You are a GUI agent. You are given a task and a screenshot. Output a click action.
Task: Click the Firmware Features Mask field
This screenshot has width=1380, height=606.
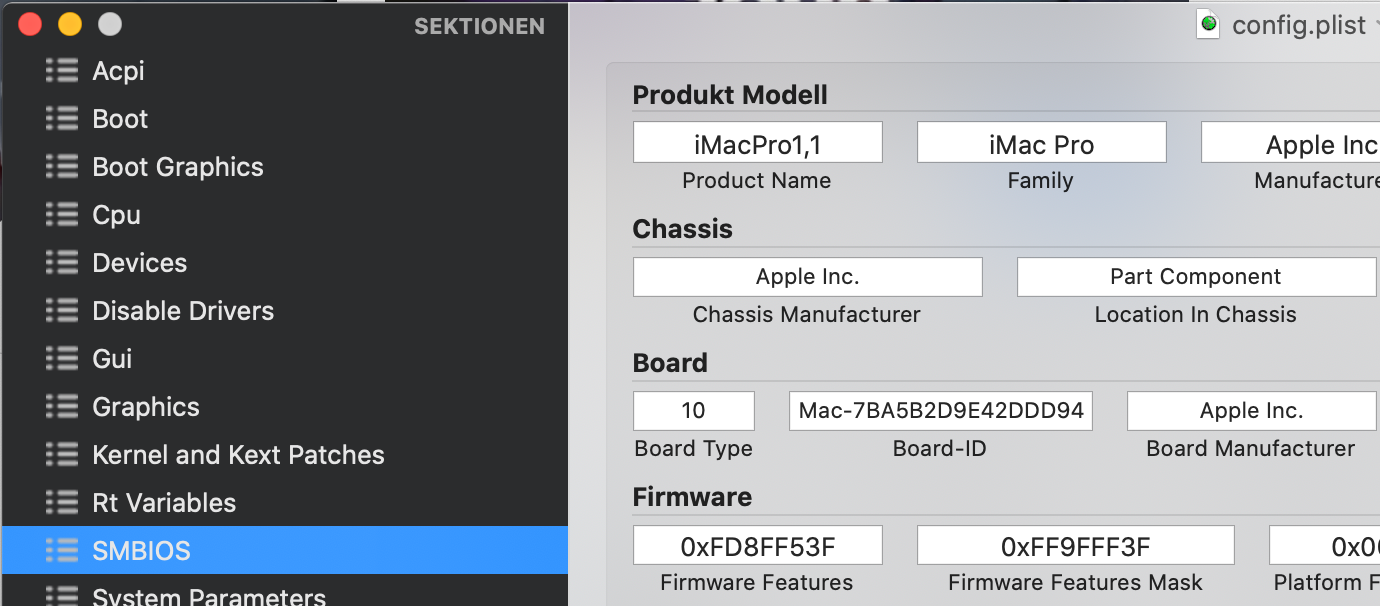pos(1075,545)
